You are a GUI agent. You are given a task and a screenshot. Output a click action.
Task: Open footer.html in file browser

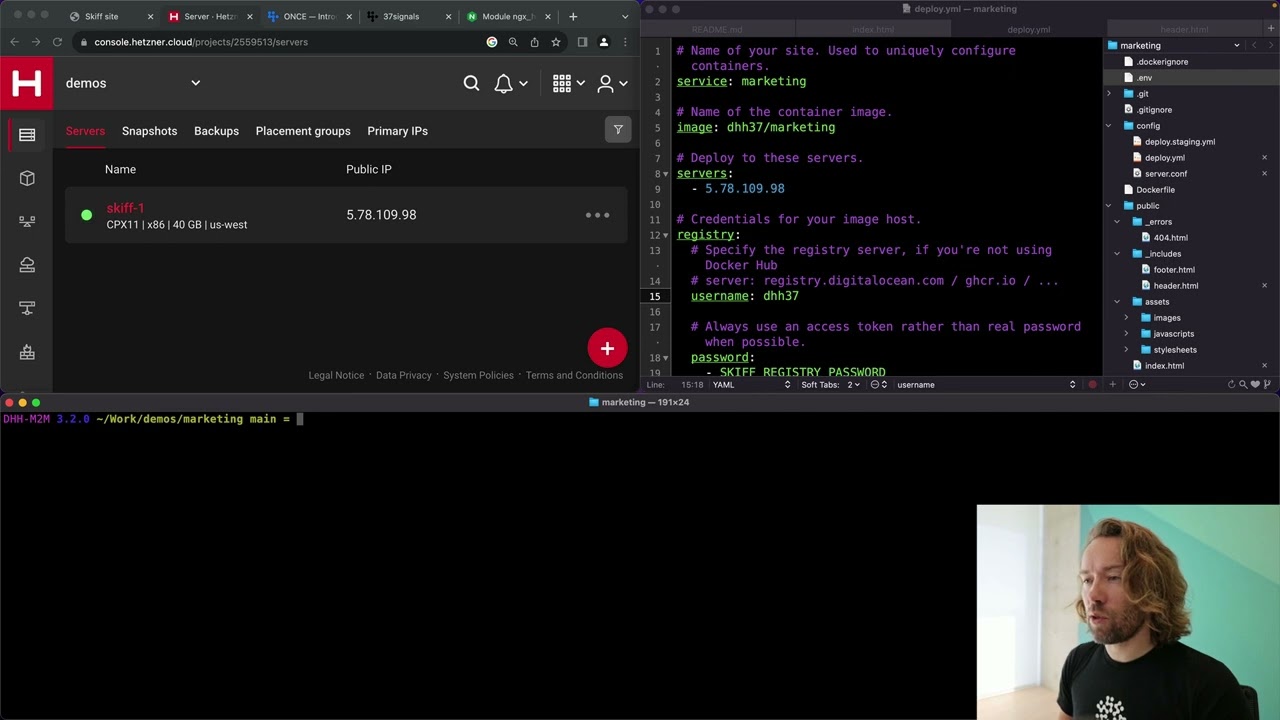click(1173, 270)
